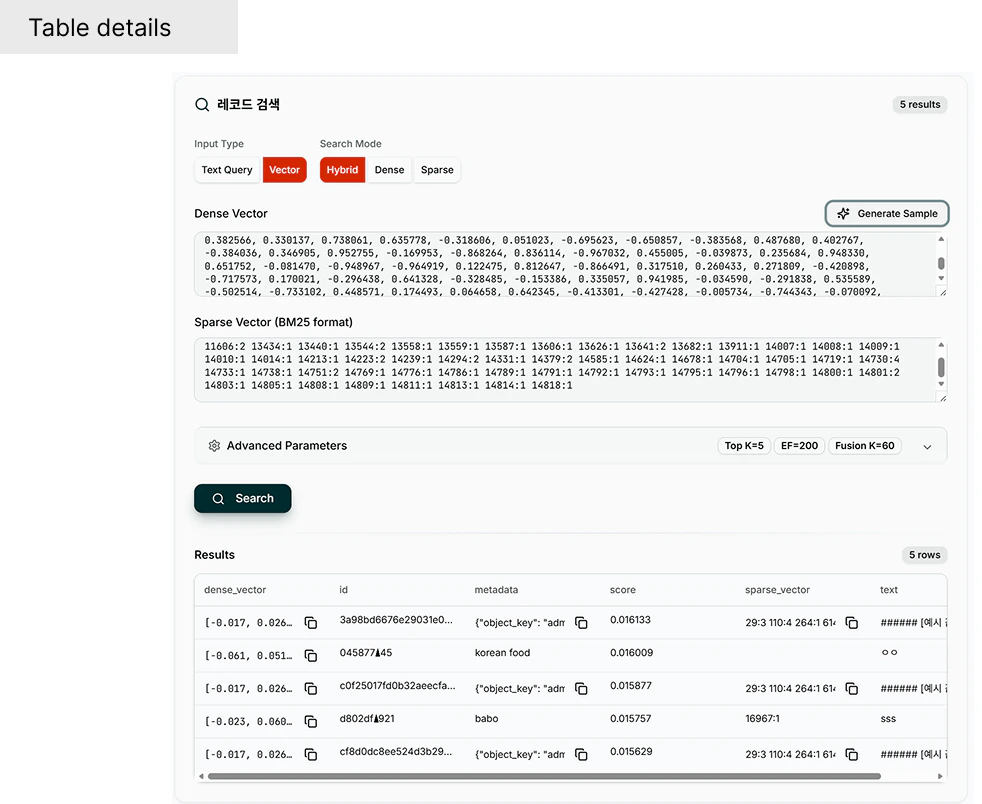
Task: Click the text column header
Action: [x=889, y=590]
